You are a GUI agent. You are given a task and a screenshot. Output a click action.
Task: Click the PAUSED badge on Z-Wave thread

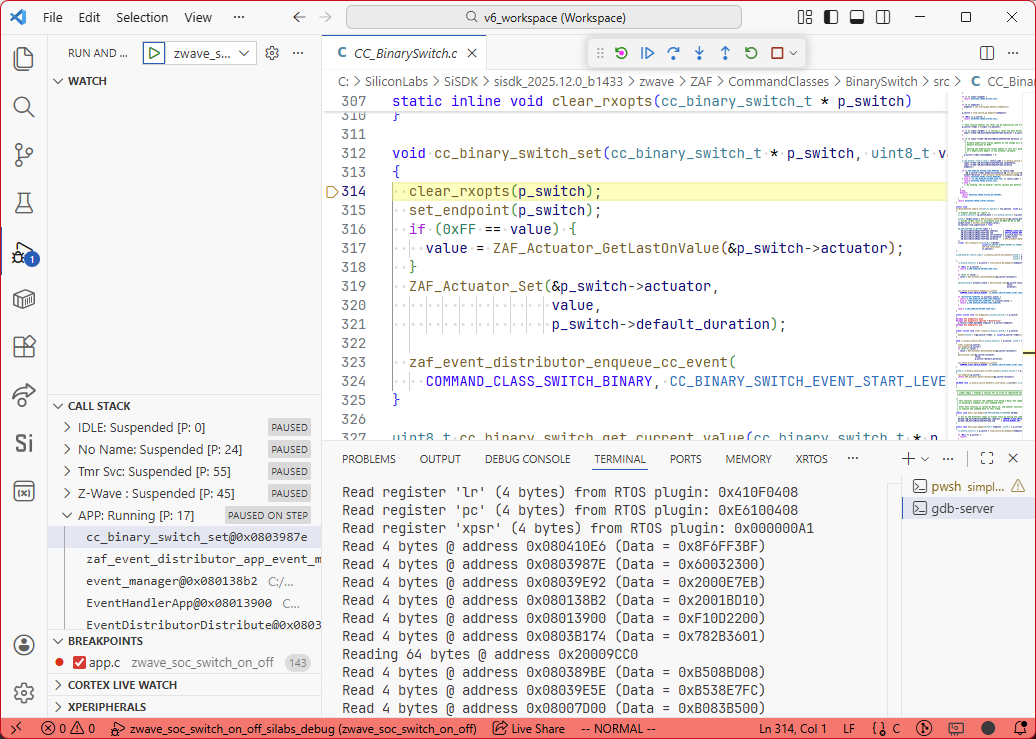pyautogui.click(x=288, y=493)
